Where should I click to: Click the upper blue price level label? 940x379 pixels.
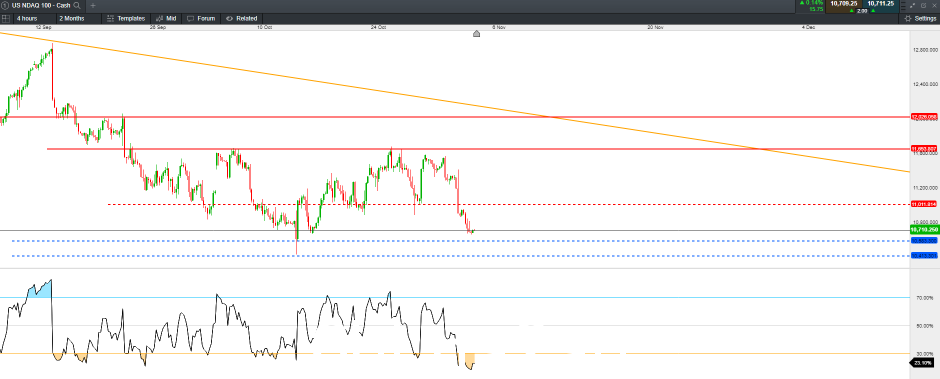coord(924,240)
